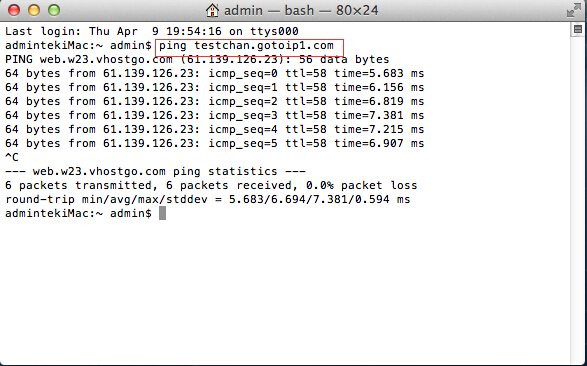Close the Terminal window with red button
The height and width of the screenshot is (366, 587).
(x=14, y=10)
